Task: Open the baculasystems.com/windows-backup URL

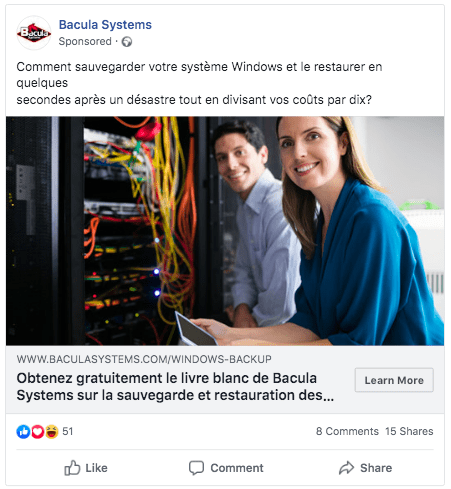Action: click(x=144, y=359)
